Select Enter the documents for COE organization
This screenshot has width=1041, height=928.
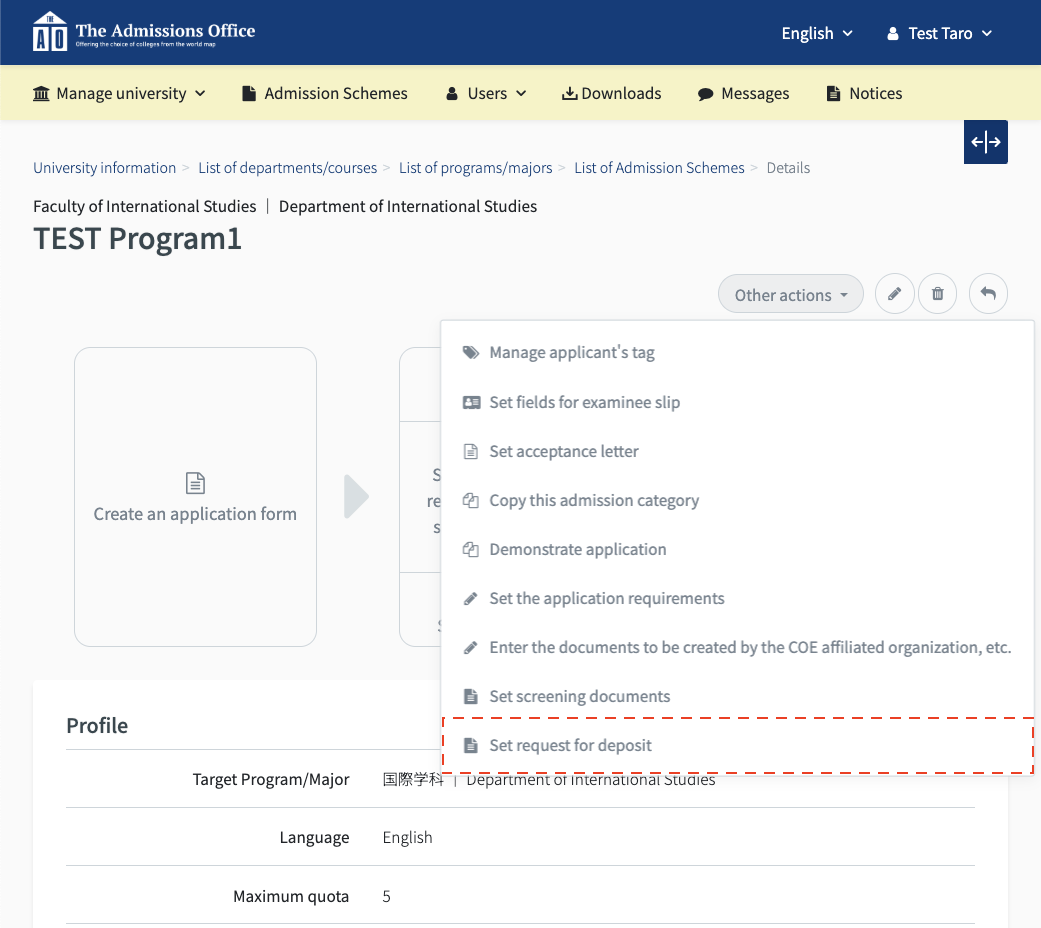coord(738,647)
